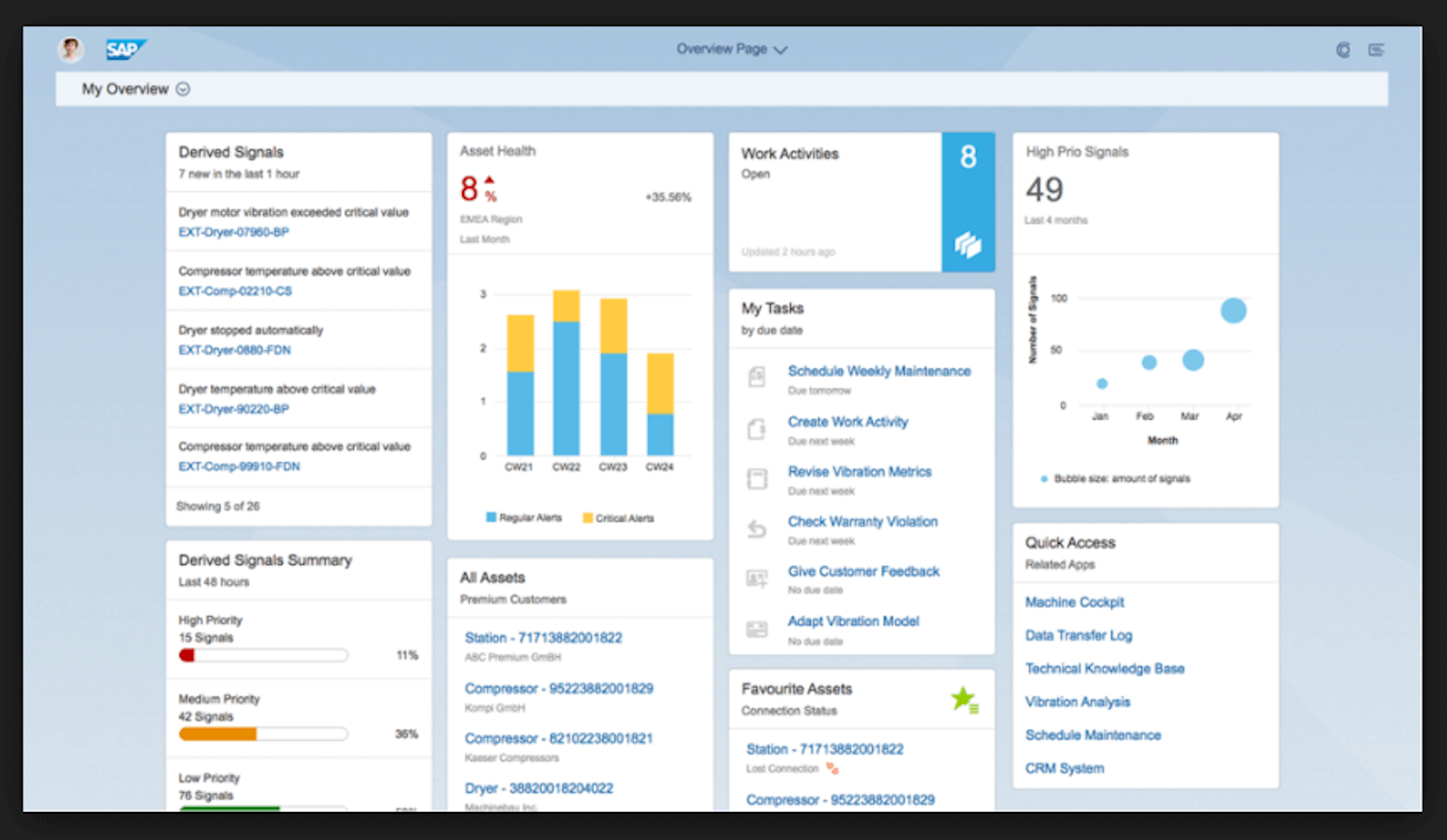Viewport: 1447px width, 840px height.
Task: Collapse the Derived Signals Summary card
Action: coord(264,560)
